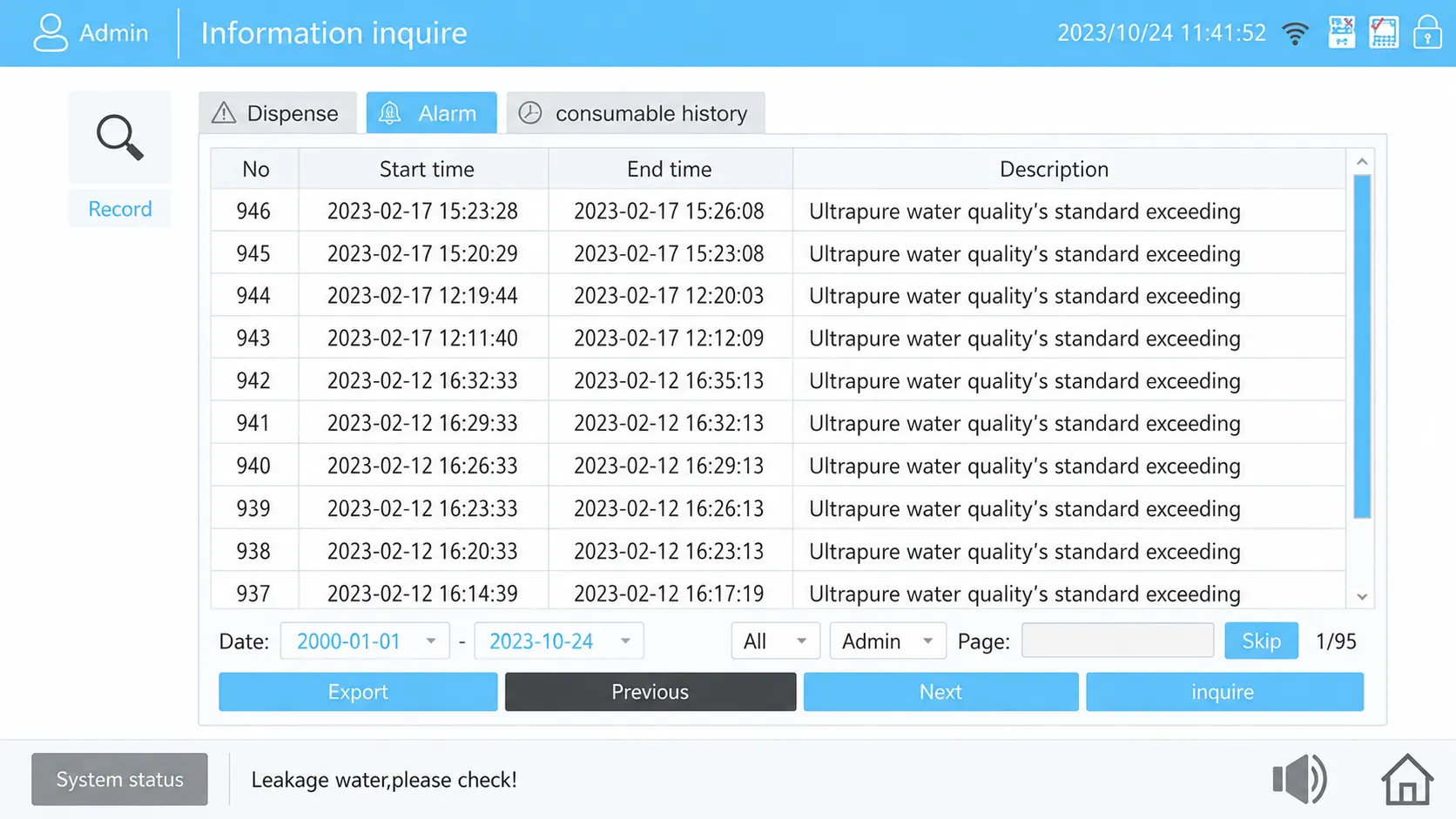Click the inquire button
This screenshot has height=819, width=1456.
[1224, 692]
